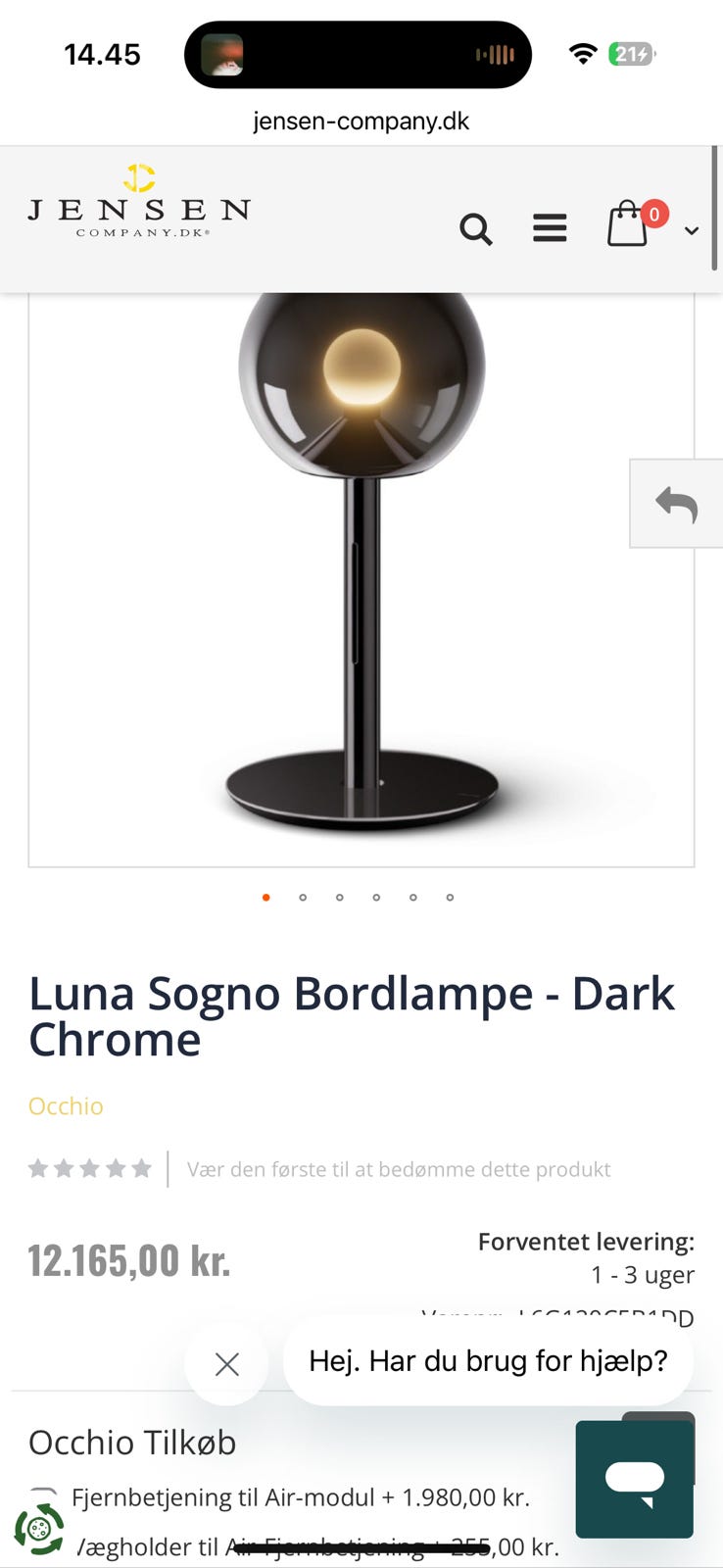Click Vær den første til at bedømme
The height and width of the screenshot is (1568, 723).
click(399, 1169)
